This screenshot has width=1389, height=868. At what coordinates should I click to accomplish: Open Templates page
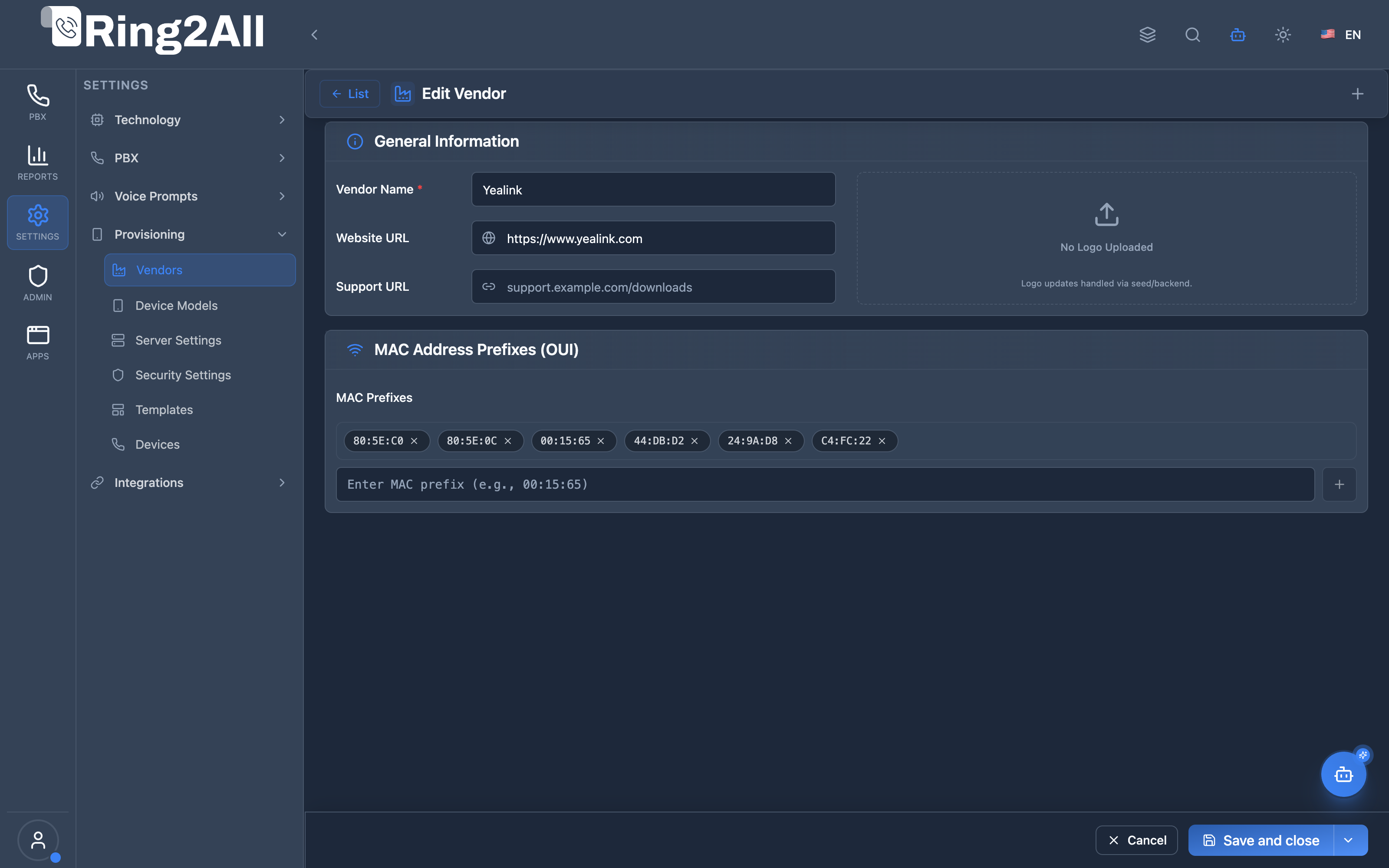[200, 410]
